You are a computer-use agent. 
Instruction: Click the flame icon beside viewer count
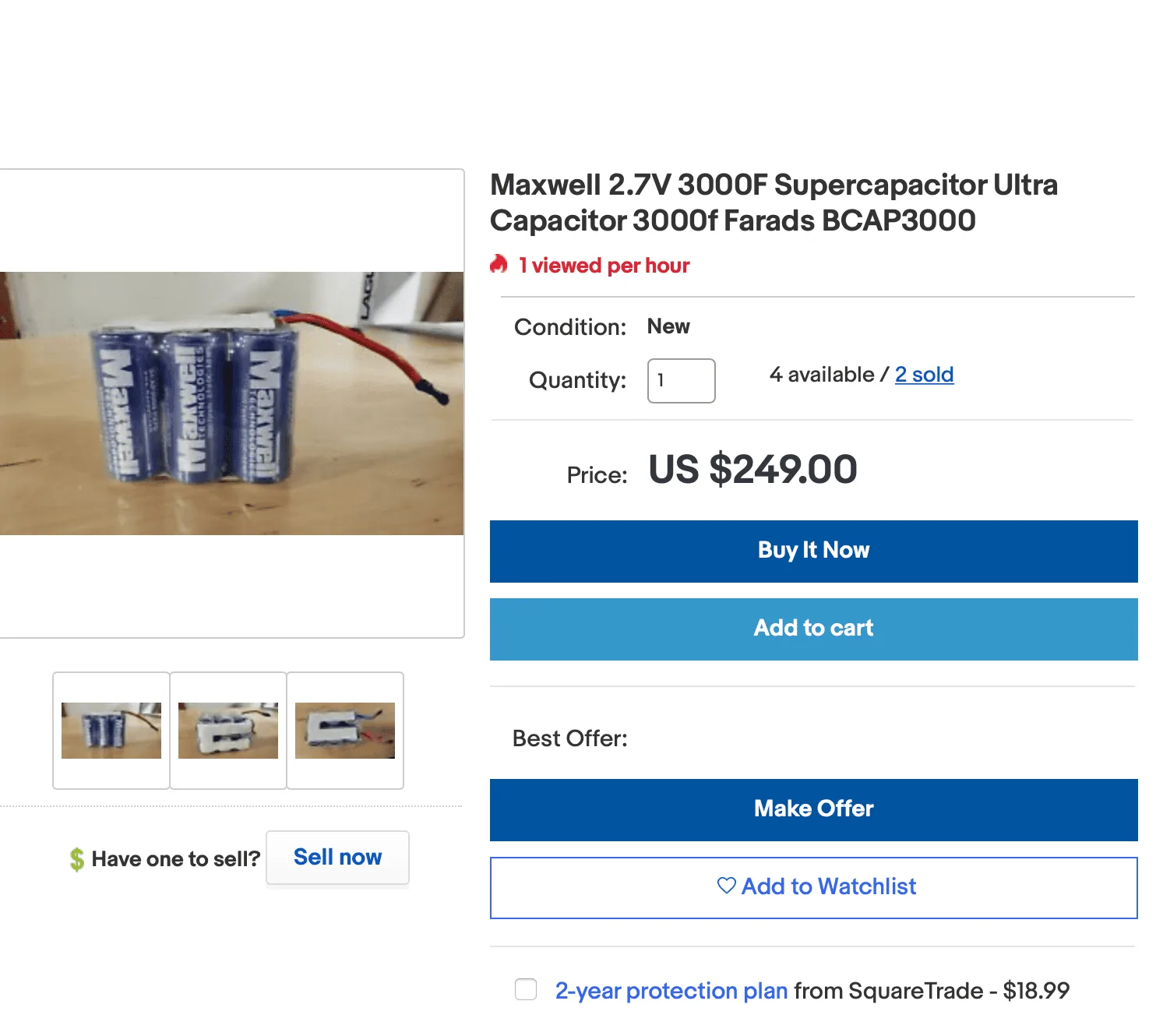[499, 266]
